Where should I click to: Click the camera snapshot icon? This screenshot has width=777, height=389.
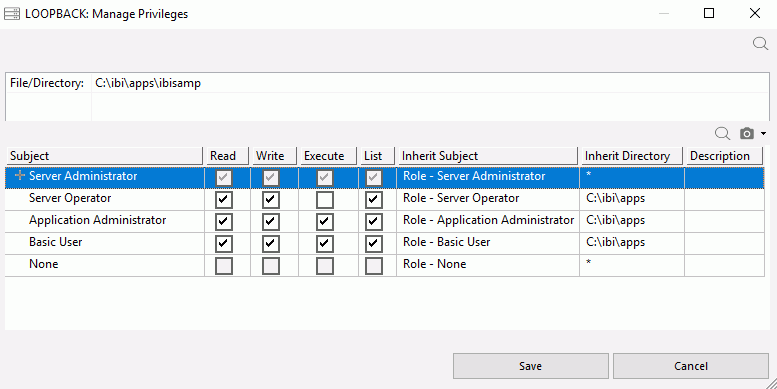(747, 133)
